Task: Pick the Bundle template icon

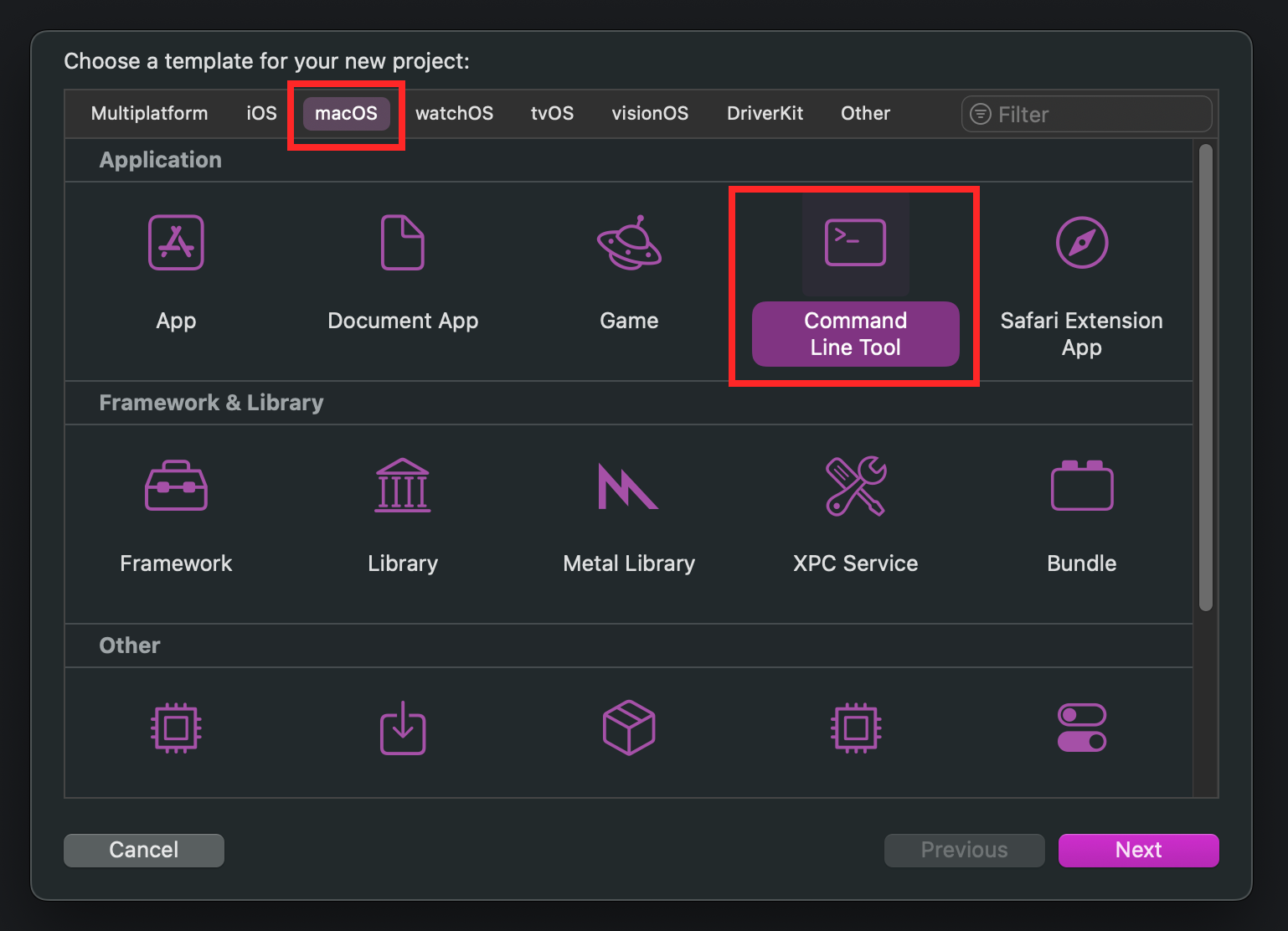Action: click(x=1082, y=485)
